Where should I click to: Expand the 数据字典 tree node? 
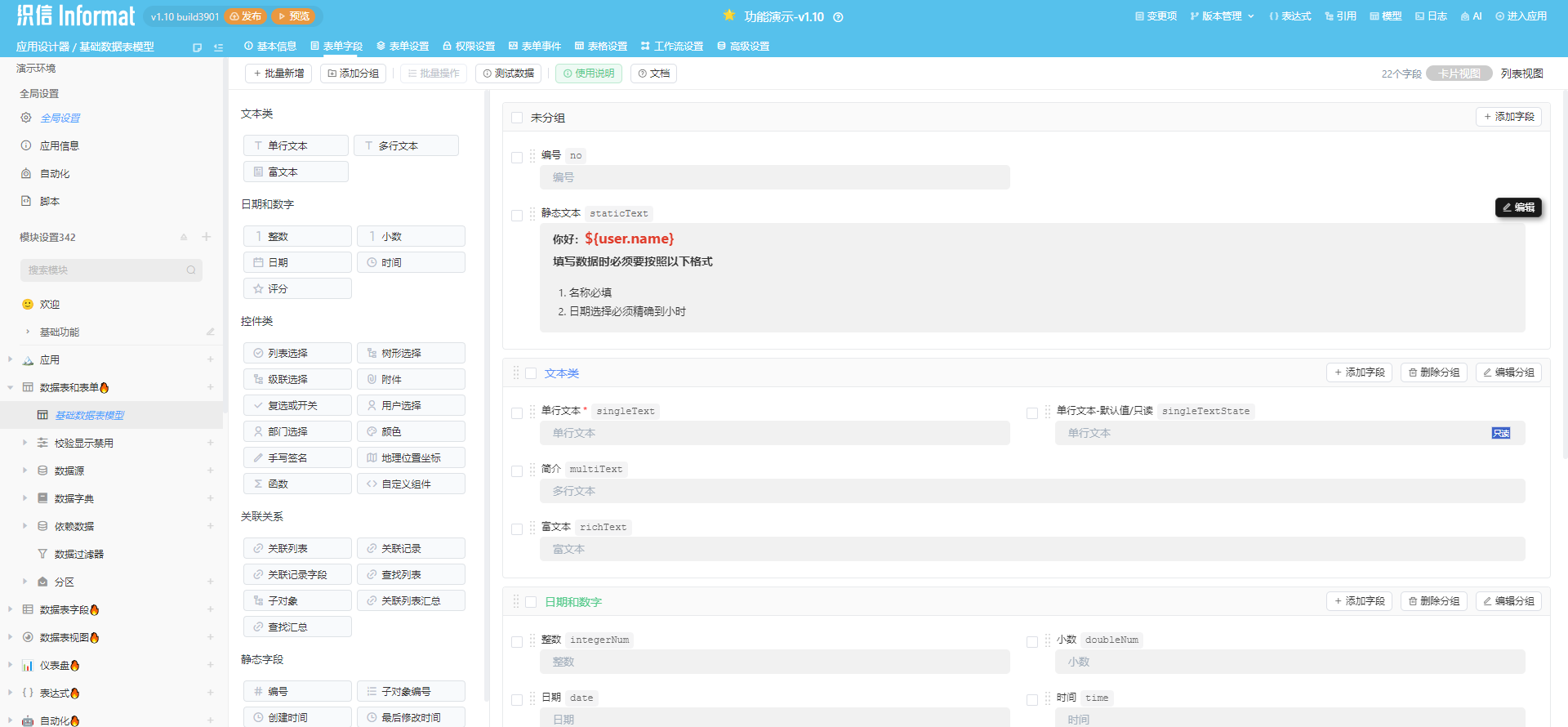point(24,498)
